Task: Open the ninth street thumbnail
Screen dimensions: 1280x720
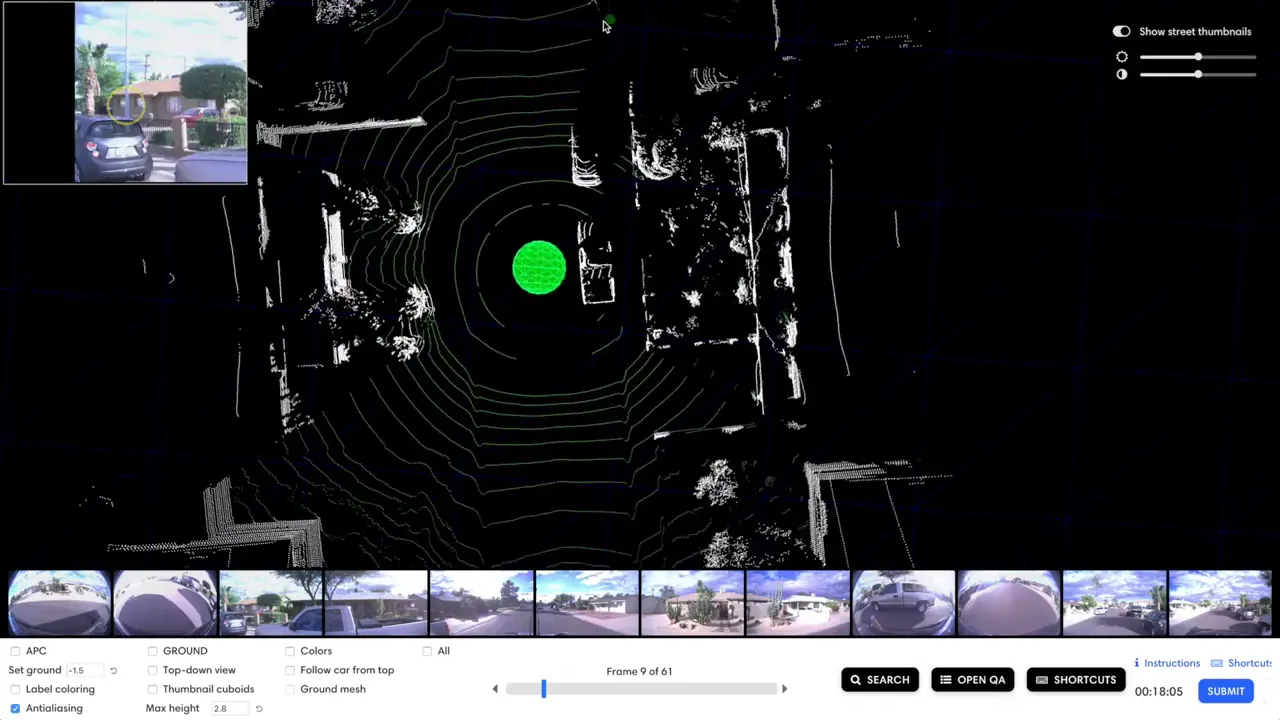Action: point(903,603)
